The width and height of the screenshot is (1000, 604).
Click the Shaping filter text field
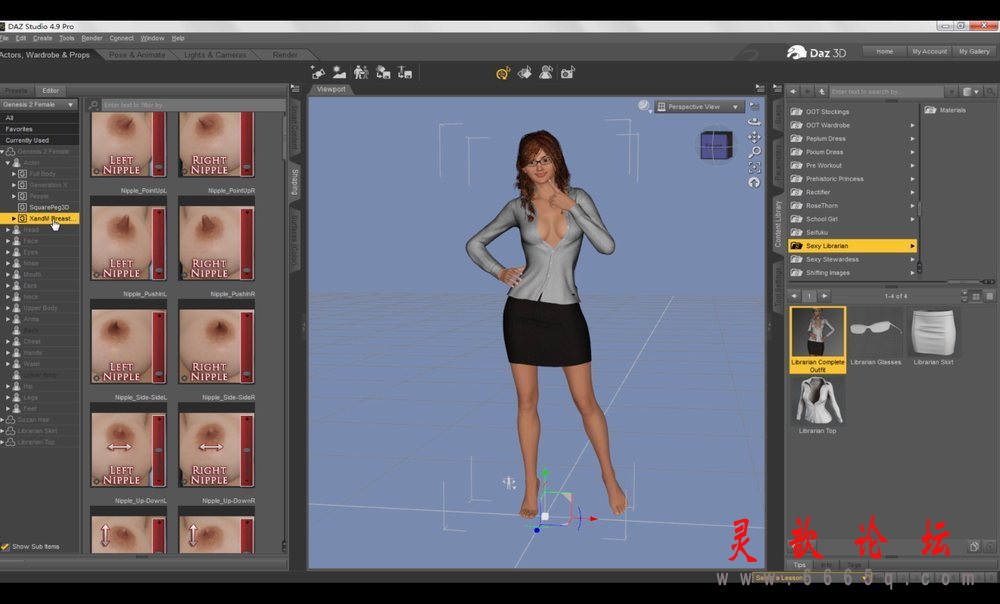[193, 105]
